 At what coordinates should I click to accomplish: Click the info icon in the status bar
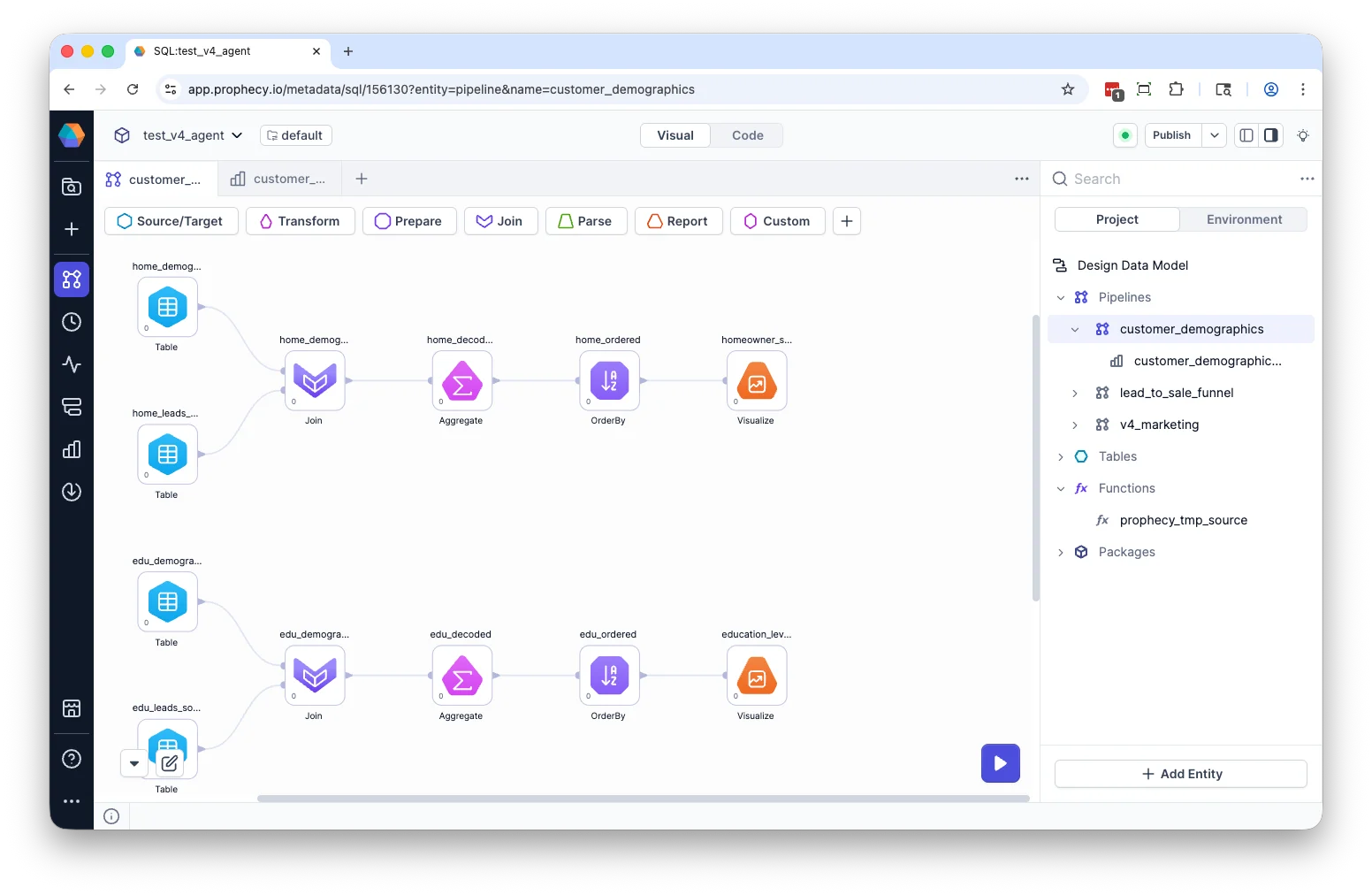pos(111,816)
